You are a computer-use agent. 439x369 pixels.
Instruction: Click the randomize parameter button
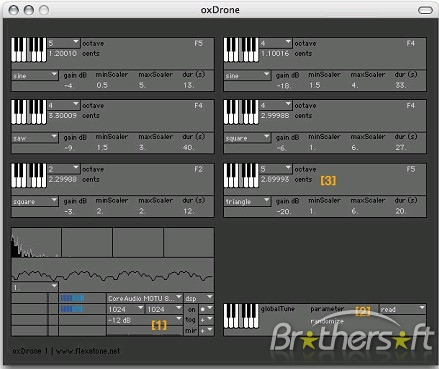[327, 321]
